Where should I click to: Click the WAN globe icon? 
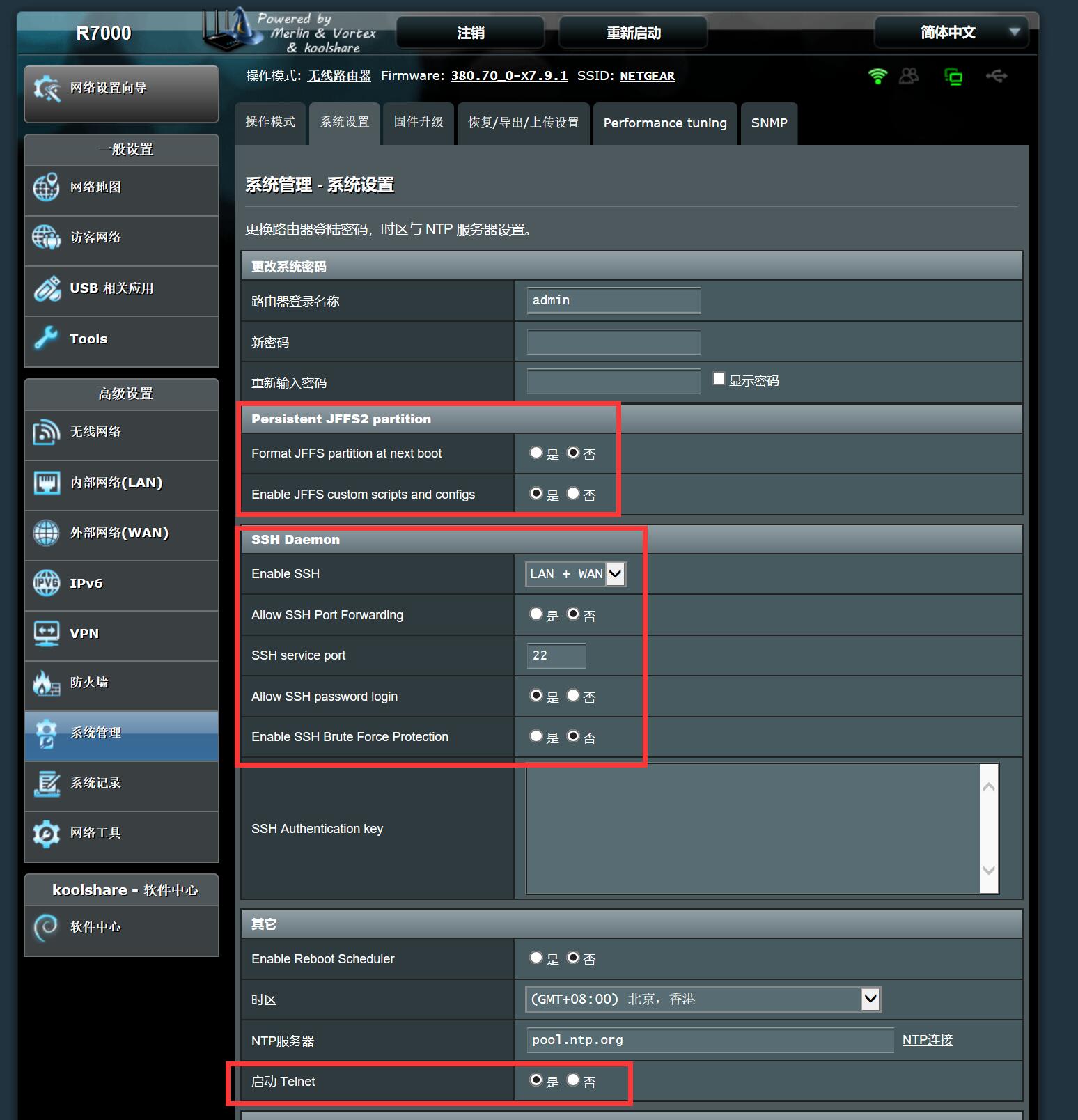[x=47, y=533]
